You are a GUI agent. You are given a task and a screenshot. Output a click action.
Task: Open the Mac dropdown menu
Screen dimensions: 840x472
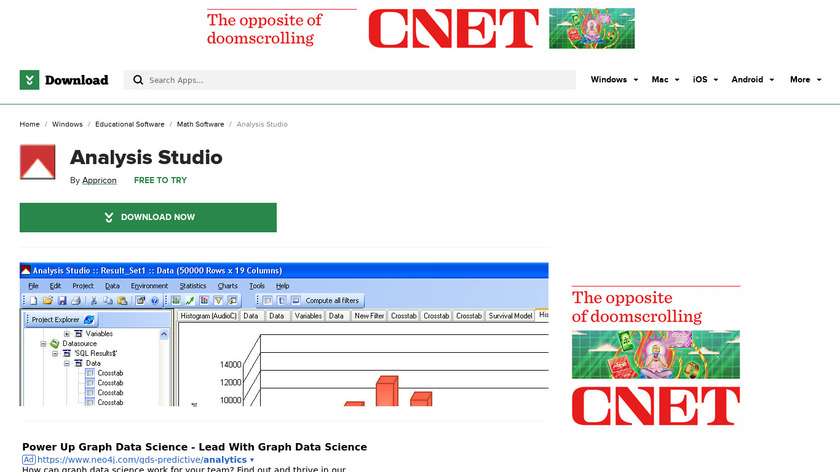click(665, 79)
